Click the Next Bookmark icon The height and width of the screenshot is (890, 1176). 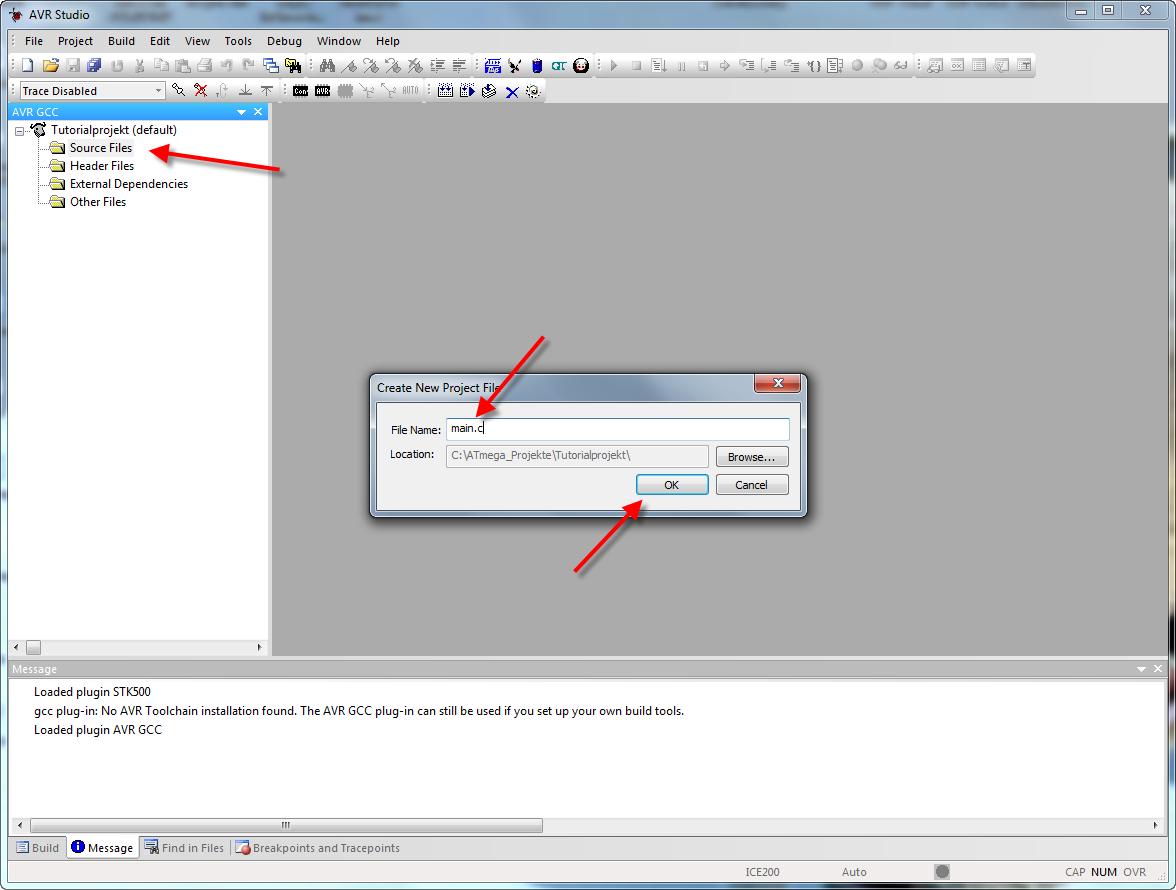click(x=370, y=66)
